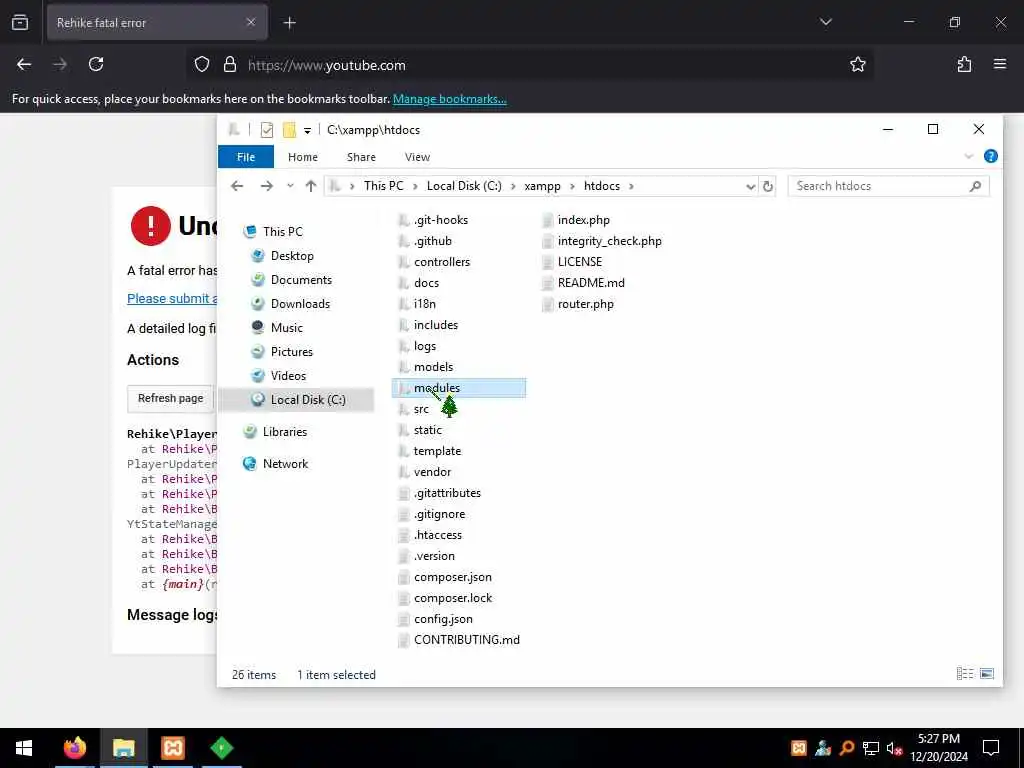
Task: Go back in Firefox browser history
Action: (24, 65)
